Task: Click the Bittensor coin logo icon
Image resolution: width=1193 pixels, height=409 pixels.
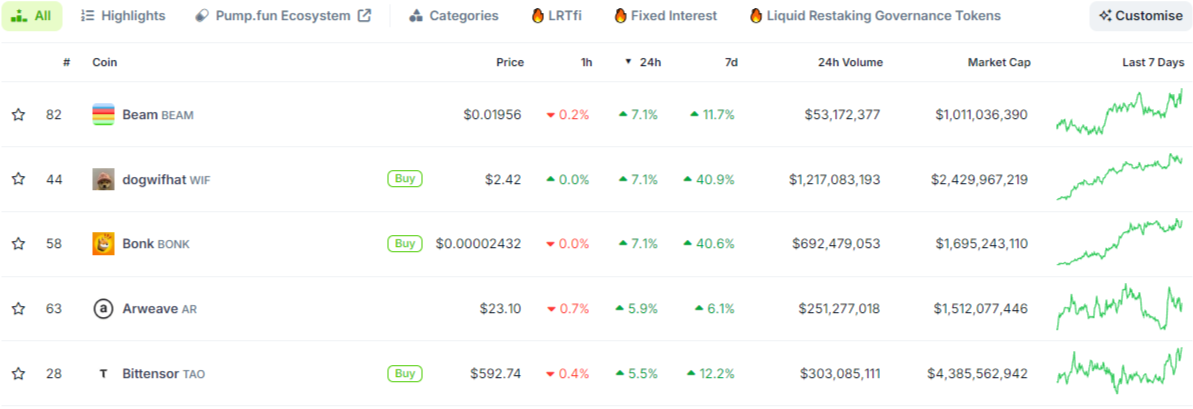Action: coord(103,374)
